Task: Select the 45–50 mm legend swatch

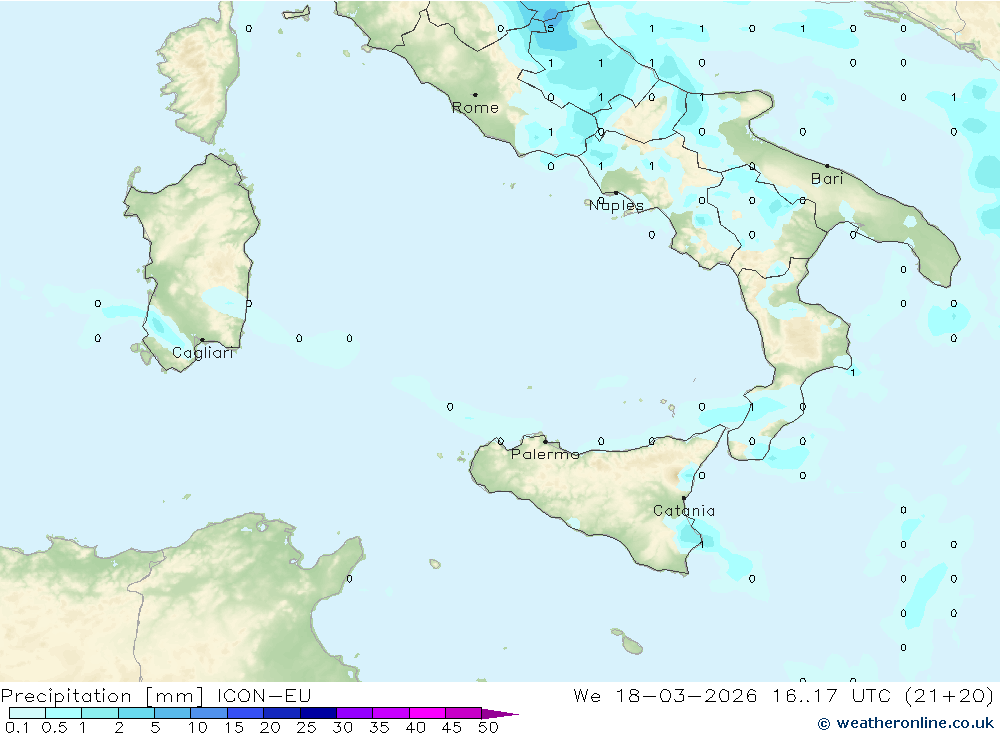Action: (463, 713)
